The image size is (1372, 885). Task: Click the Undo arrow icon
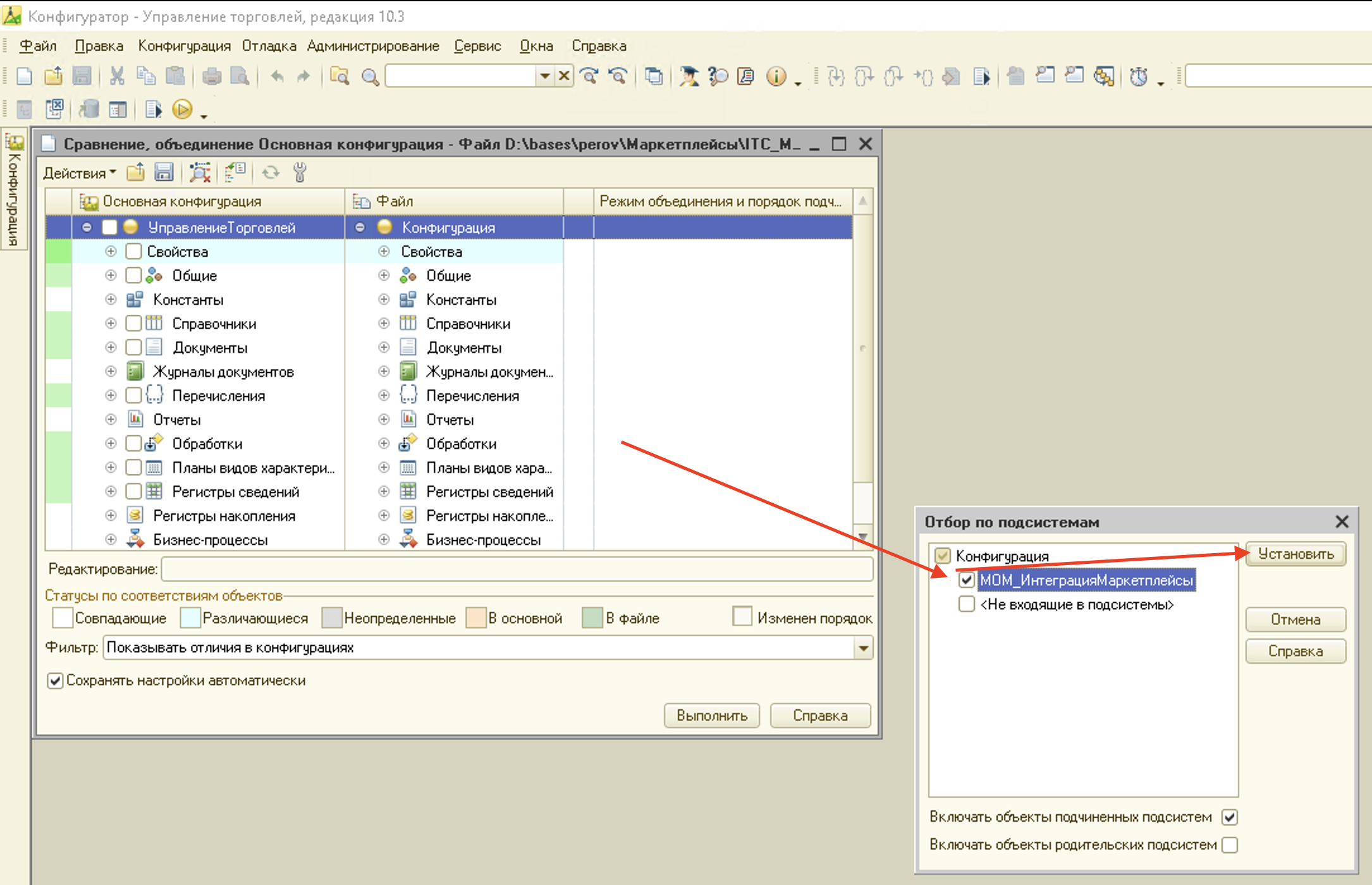tap(276, 76)
